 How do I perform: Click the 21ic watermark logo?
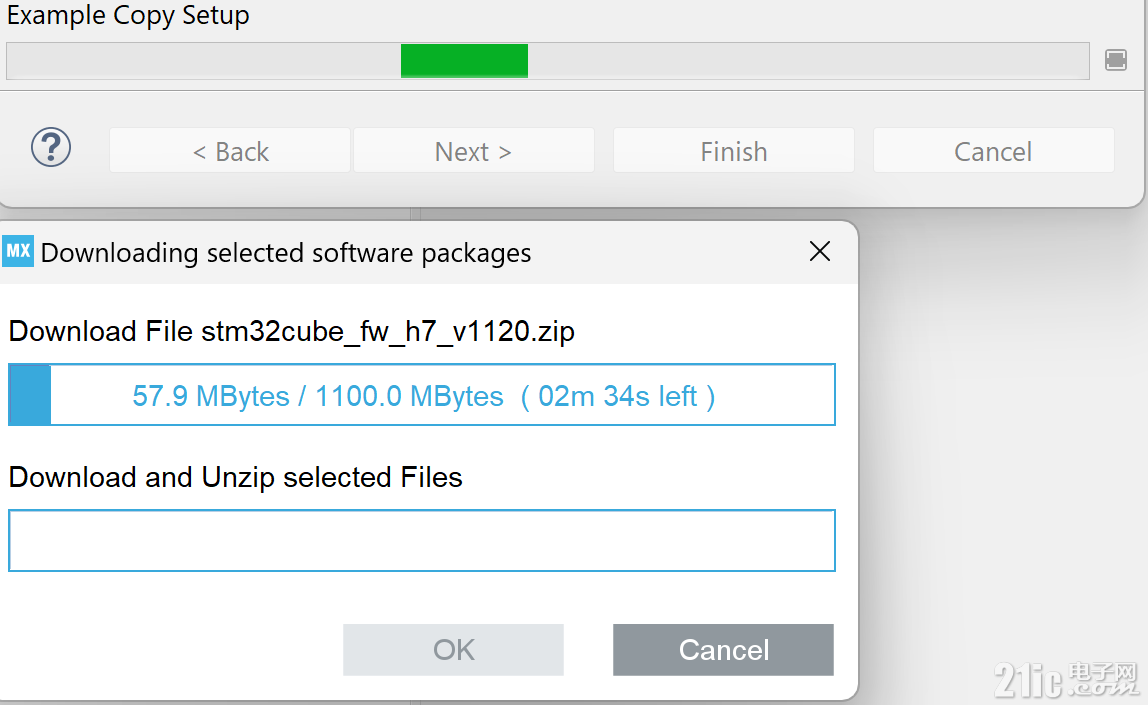pos(1066,680)
